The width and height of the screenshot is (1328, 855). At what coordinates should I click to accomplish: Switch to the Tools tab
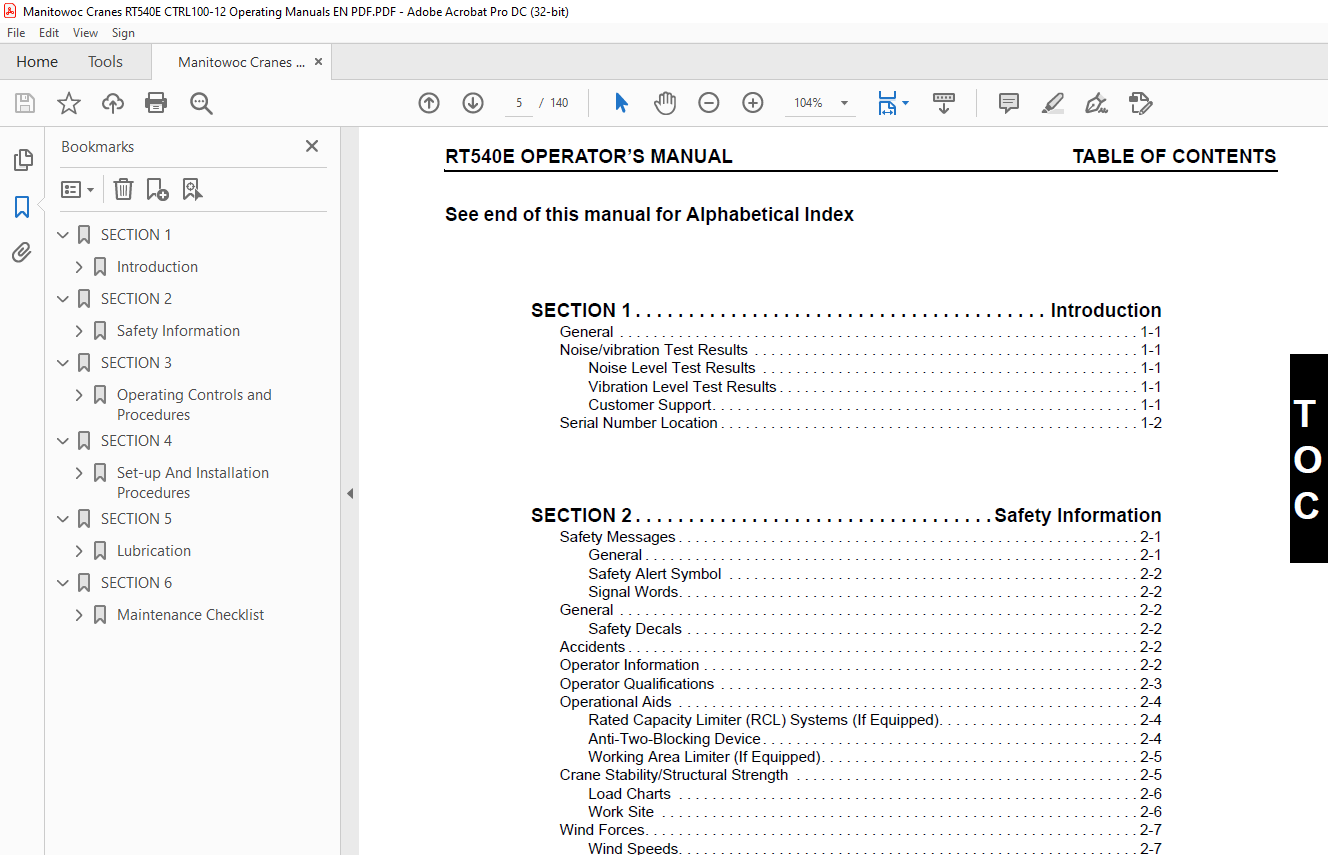tap(105, 62)
